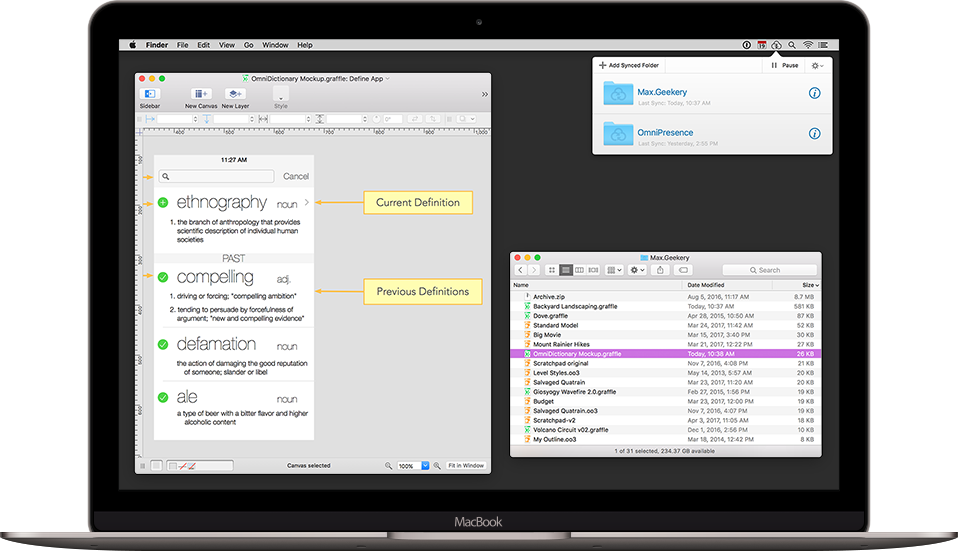Click the Max.Geekery cloud folder icon
The height and width of the screenshot is (551, 958).
click(x=618, y=93)
